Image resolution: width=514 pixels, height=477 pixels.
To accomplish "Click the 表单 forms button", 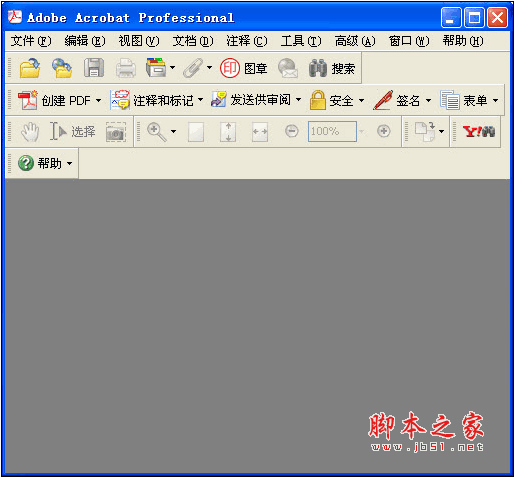I will click(x=464, y=100).
